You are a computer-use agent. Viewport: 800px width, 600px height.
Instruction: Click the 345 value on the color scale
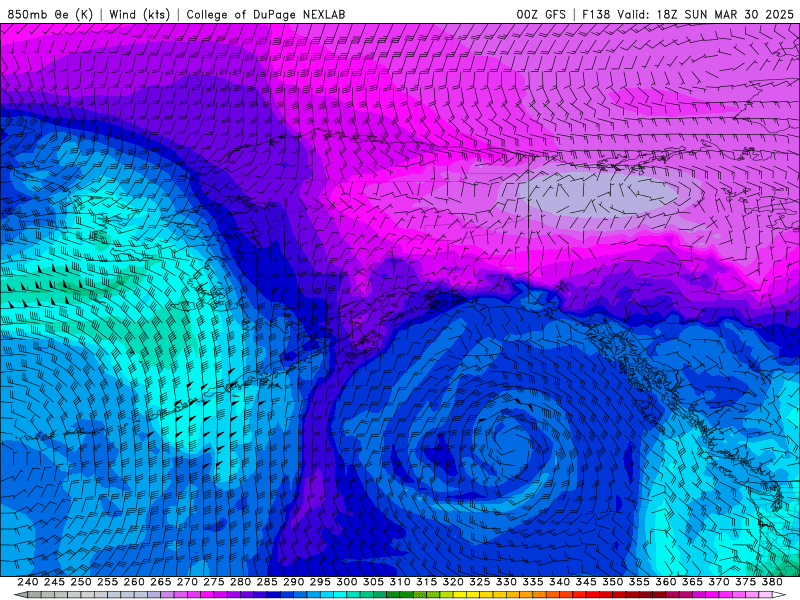[586, 582]
